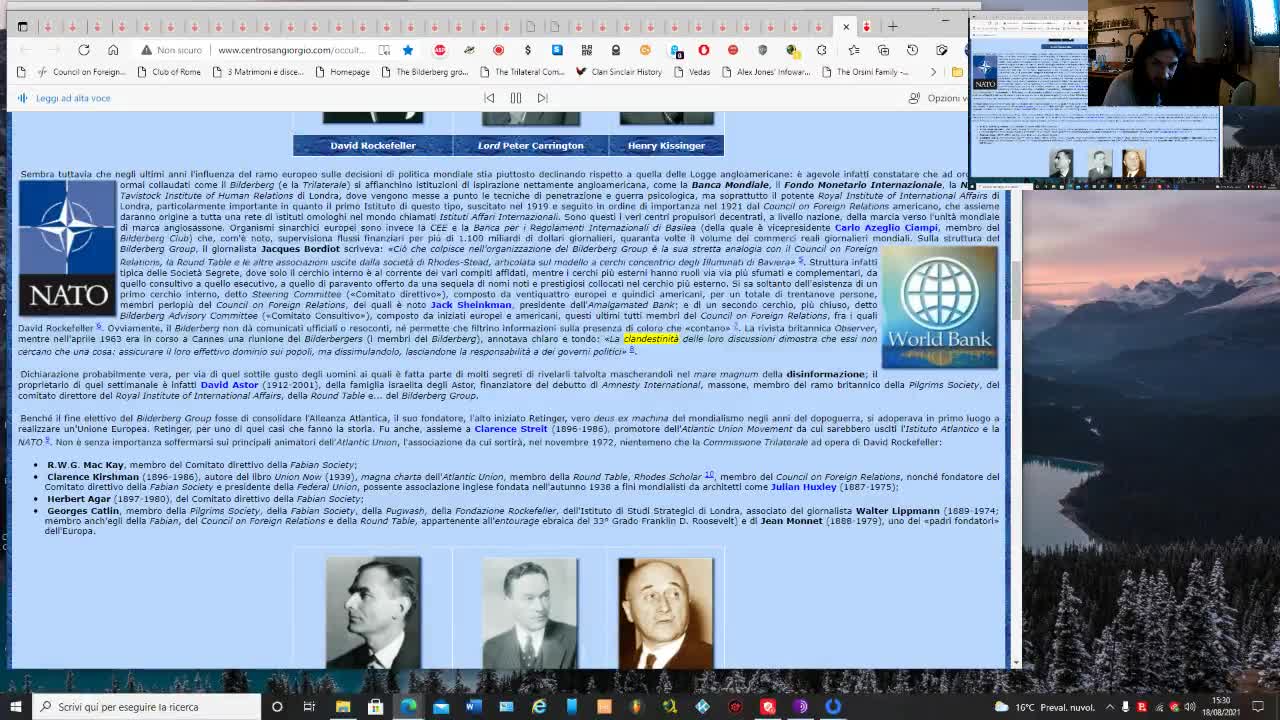The width and height of the screenshot is (1280, 720).
Task: Open the QR code extension icon
Action: click(x=586, y=50)
